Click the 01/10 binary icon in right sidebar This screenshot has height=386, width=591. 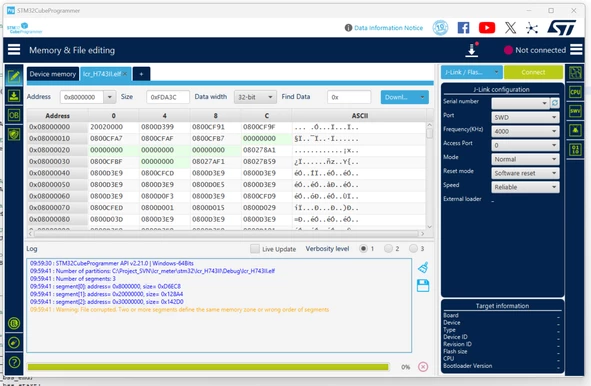click(x=575, y=150)
